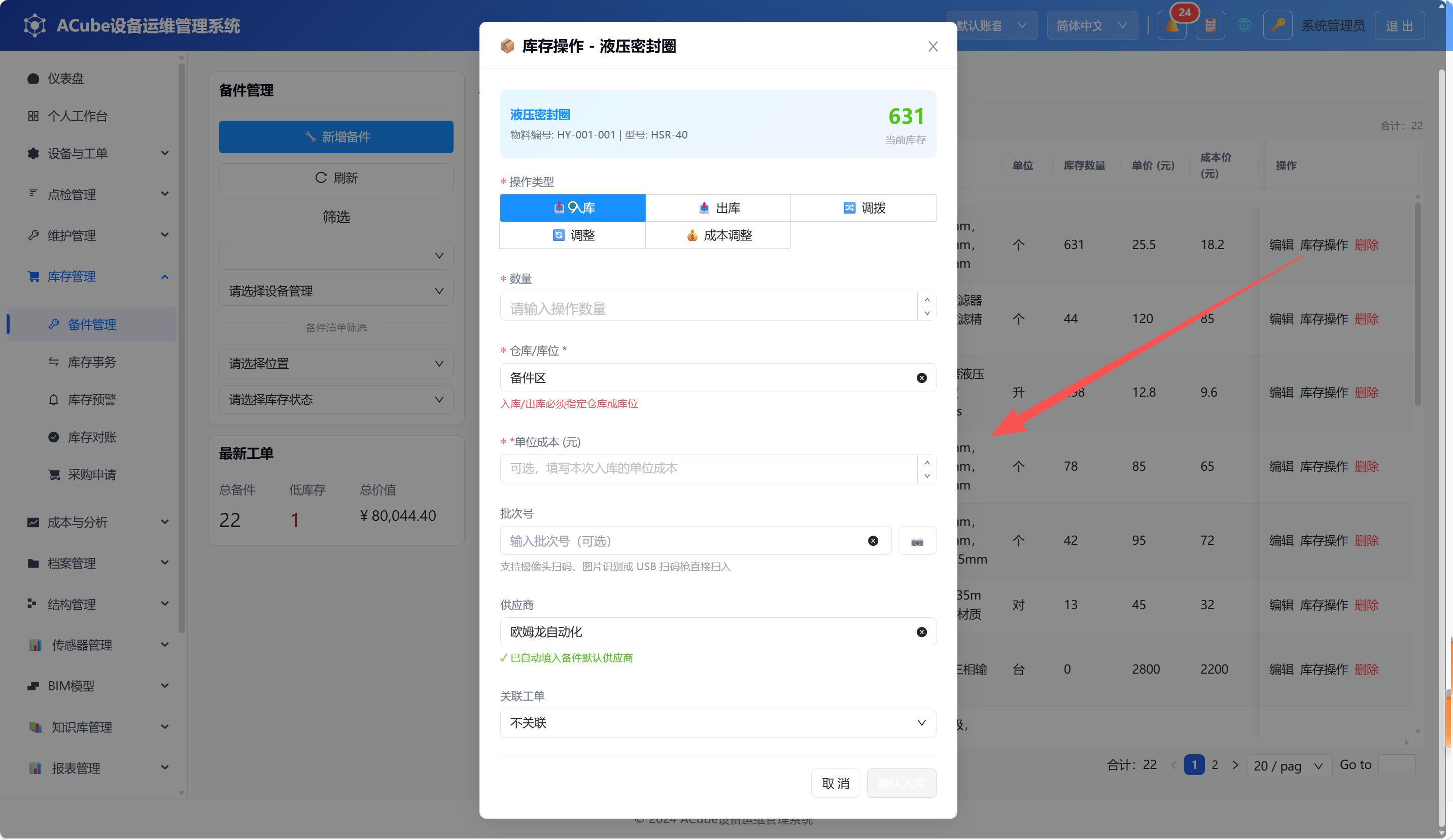Screen dimensions: 1453x840
Task: Click the notification bell icon
Action: click(1172, 26)
